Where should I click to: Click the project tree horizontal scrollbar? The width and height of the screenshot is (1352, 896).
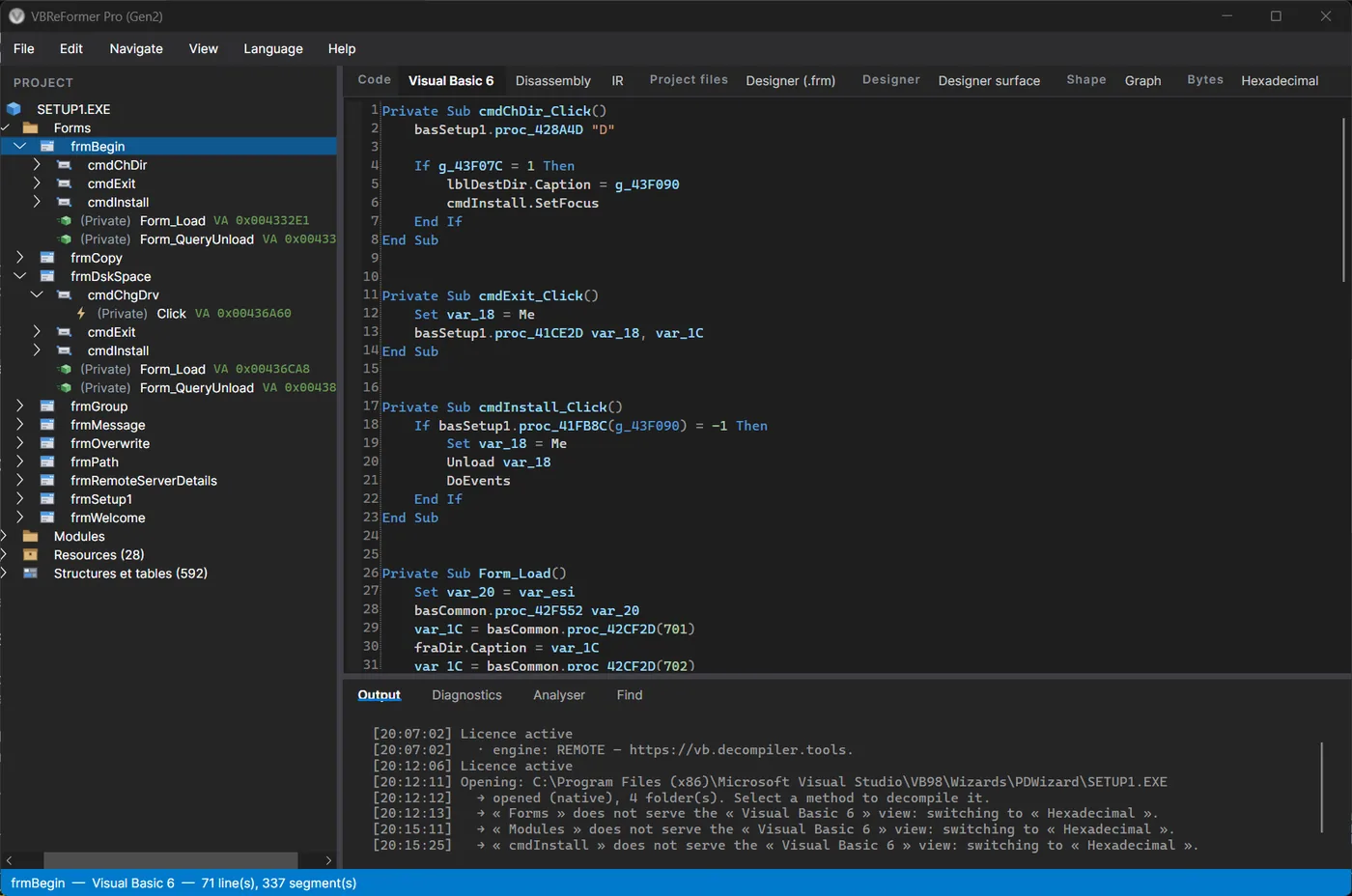[171, 860]
